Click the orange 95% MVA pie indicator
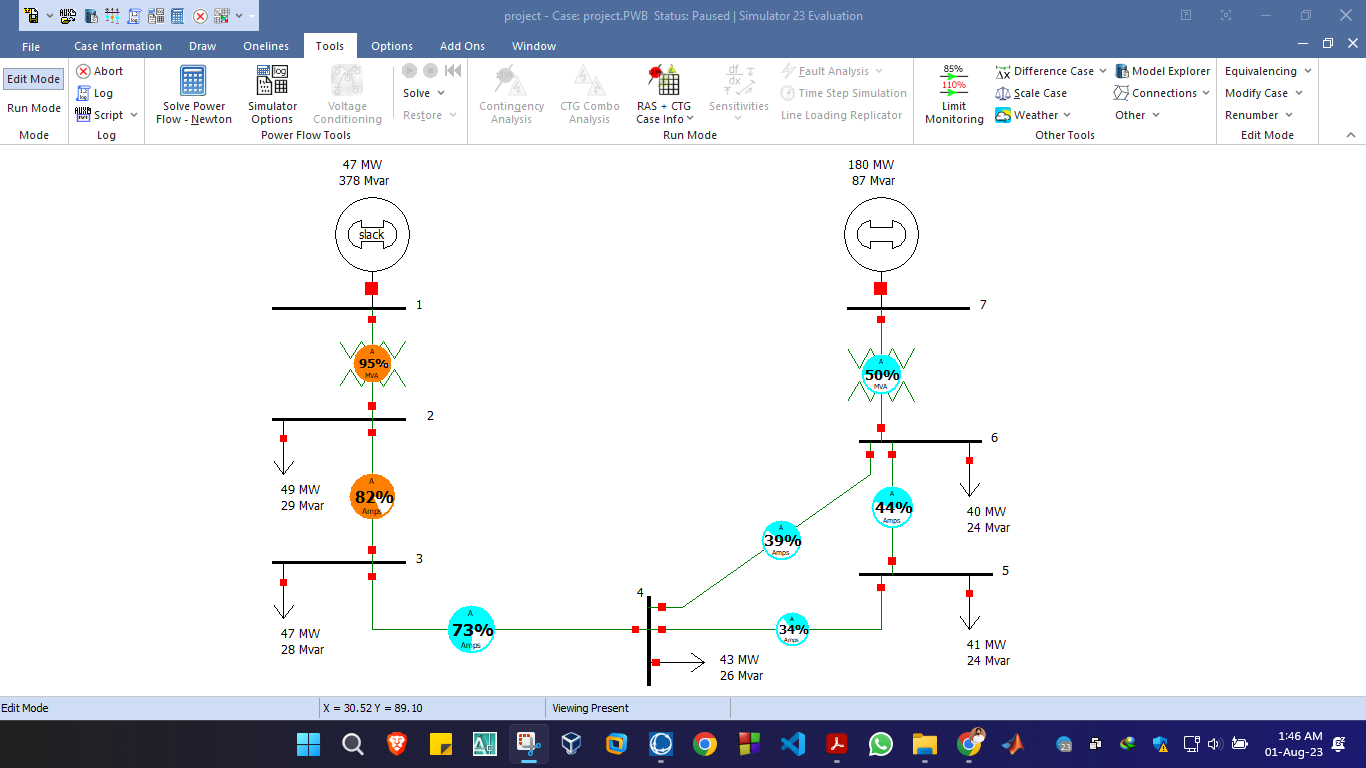The width and height of the screenshot is (1366, 768). pyautogui.click(x=372, y=365)
